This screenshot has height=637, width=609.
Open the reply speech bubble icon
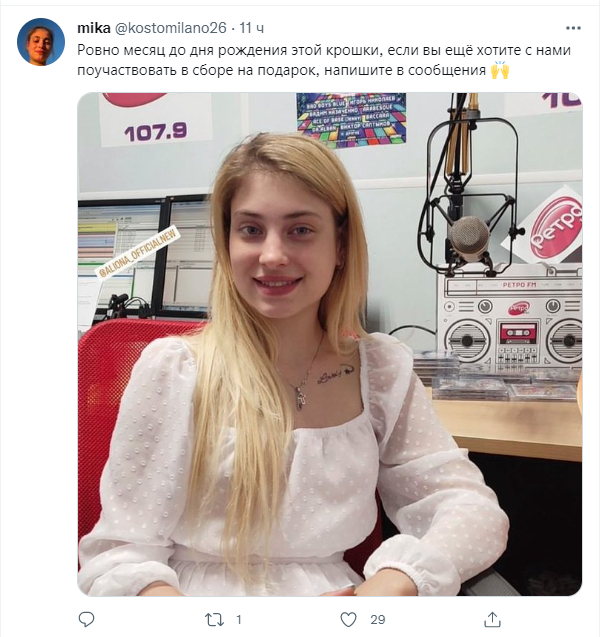point(86,619)
